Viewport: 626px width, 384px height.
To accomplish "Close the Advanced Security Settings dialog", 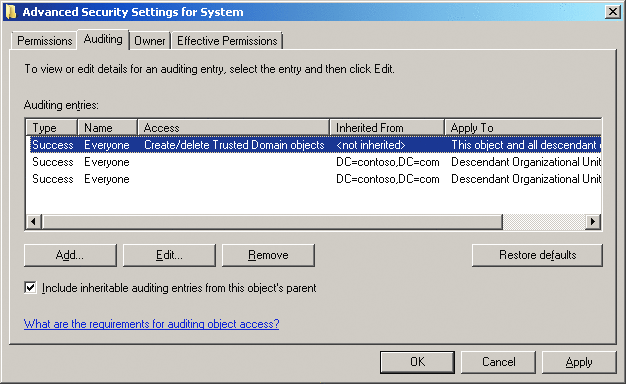I will [x=612, y=12].
